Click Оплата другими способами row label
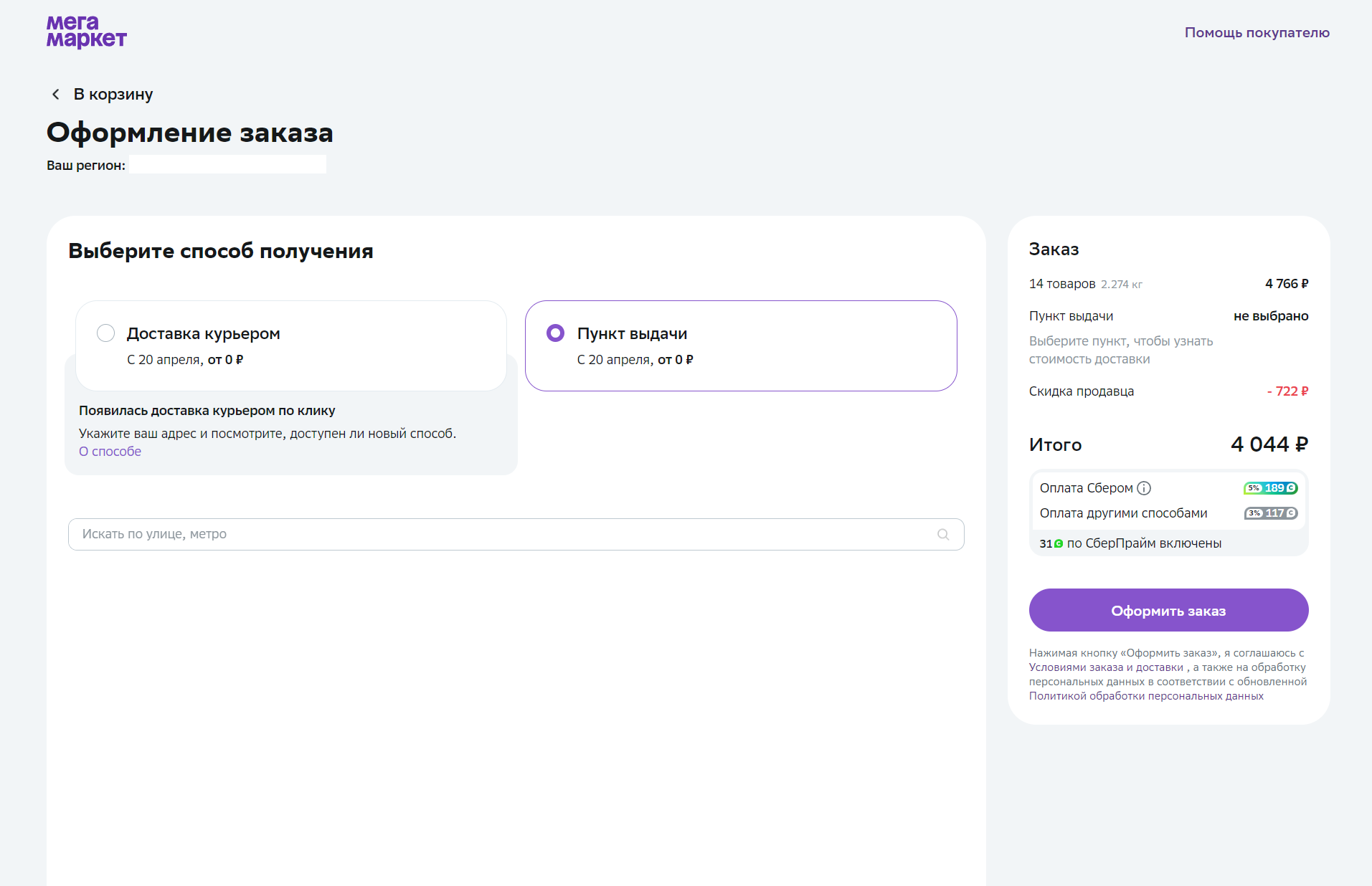Screen dimensions: 1372x886 point(1123,513)
